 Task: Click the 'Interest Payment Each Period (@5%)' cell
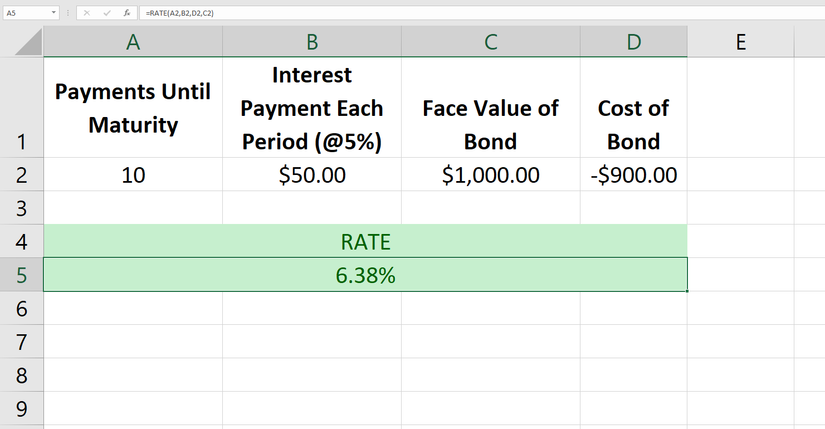click(312, 107)
